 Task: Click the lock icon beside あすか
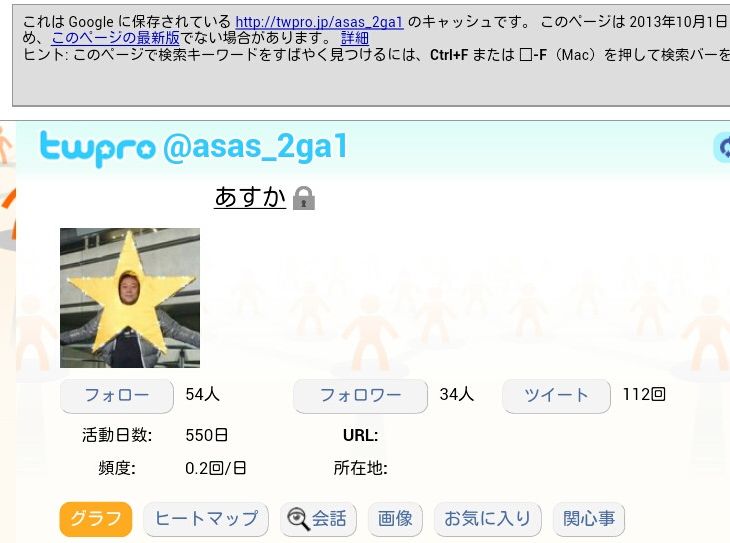304,198
